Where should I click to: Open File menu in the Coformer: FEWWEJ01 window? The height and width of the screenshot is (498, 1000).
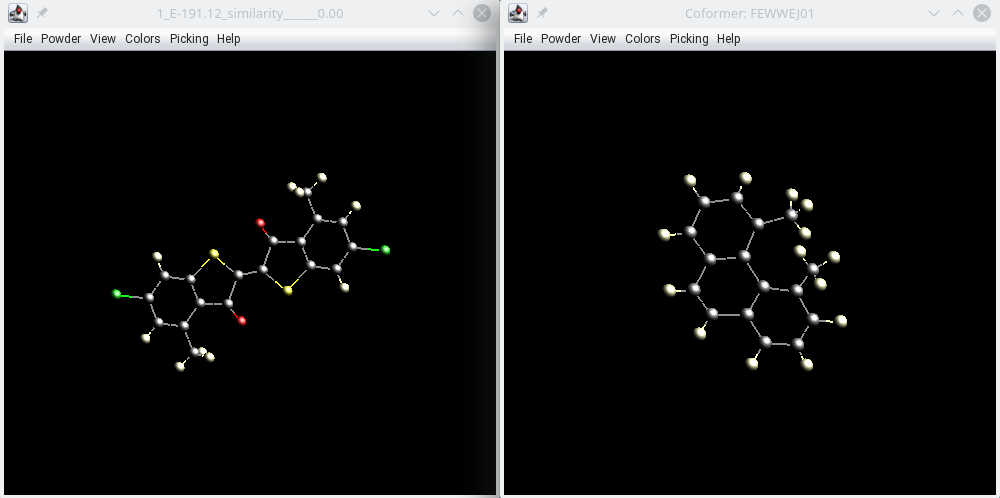coord(522,39)
